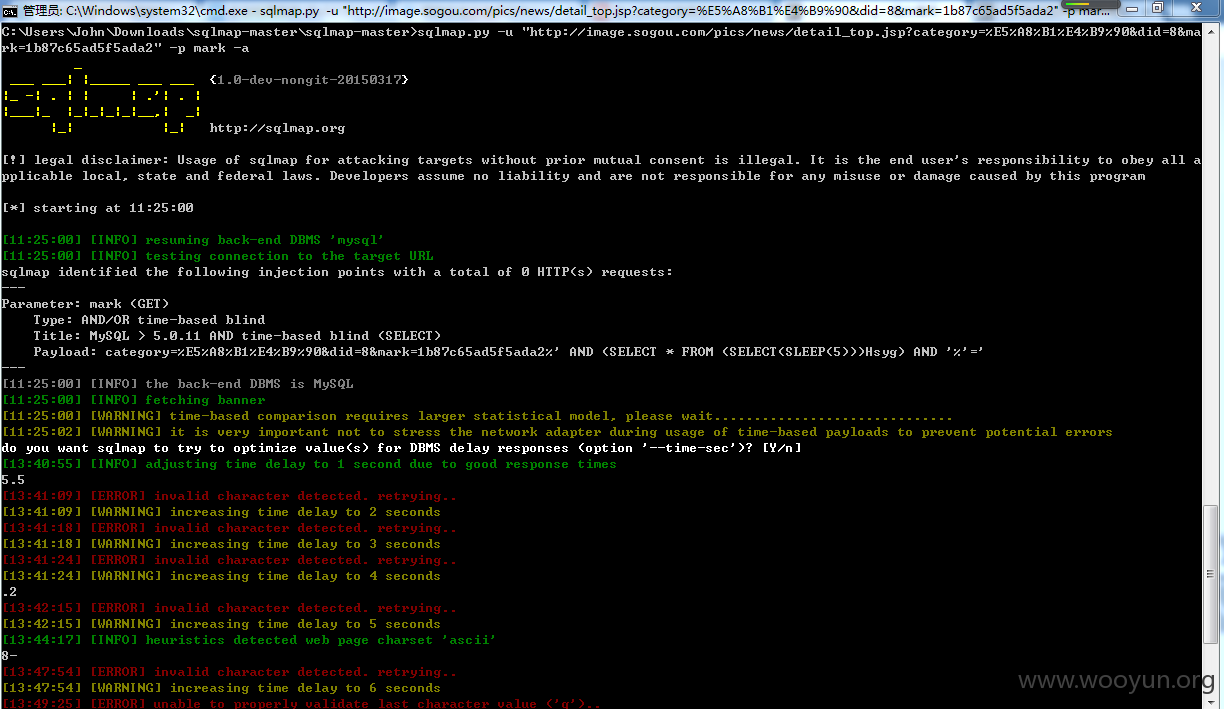Click the 'starting at 11:25:00' line

98,208
